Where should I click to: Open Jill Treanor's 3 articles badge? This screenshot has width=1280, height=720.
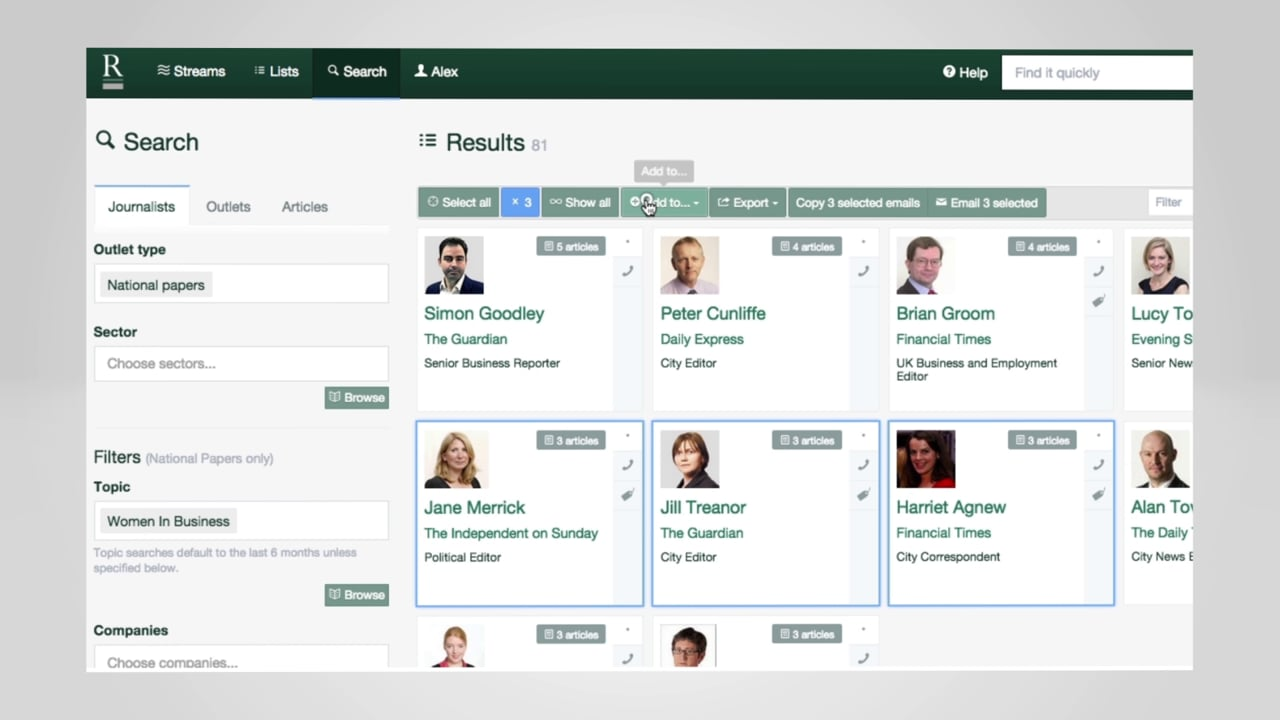(x=806, y=440)
